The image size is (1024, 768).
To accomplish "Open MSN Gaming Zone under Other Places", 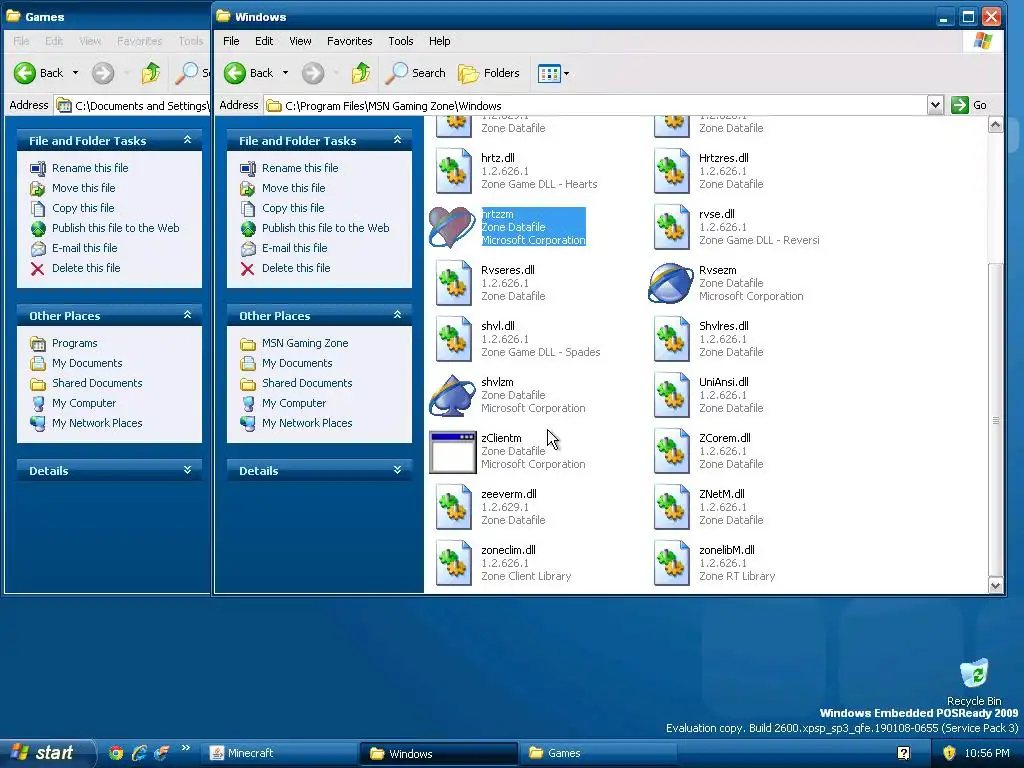I will click(x=305, y=344).
